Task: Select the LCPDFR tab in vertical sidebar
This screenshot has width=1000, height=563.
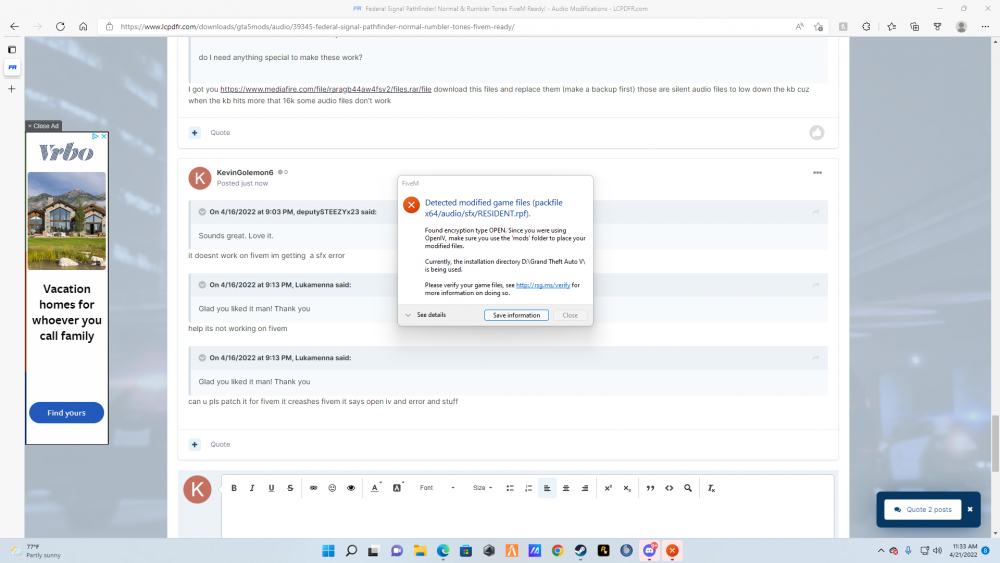Action: [x=11, y=67]
